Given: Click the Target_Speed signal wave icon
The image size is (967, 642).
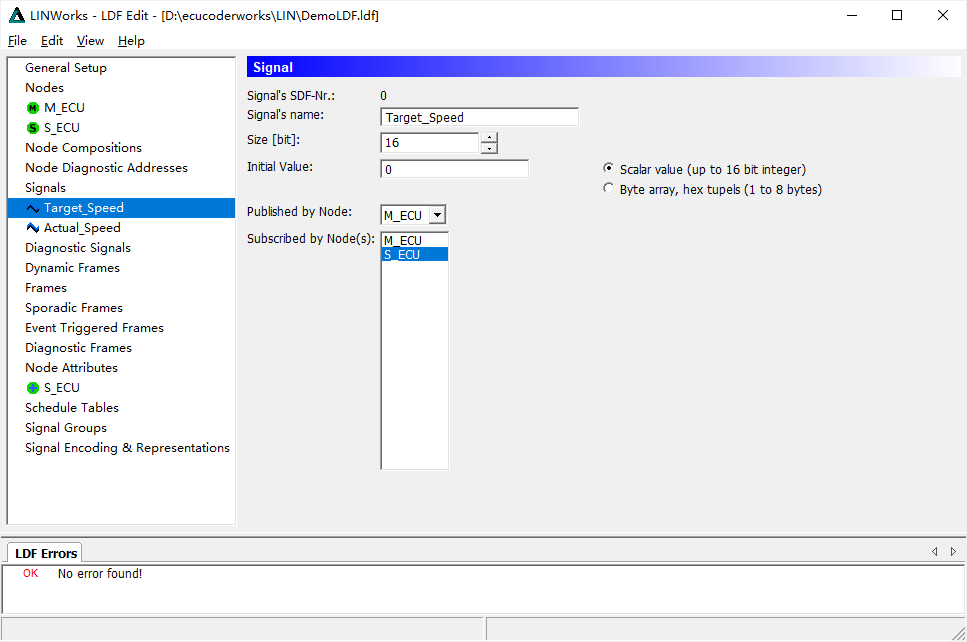Looking at the screenshot, I should [x=33, y=208].
